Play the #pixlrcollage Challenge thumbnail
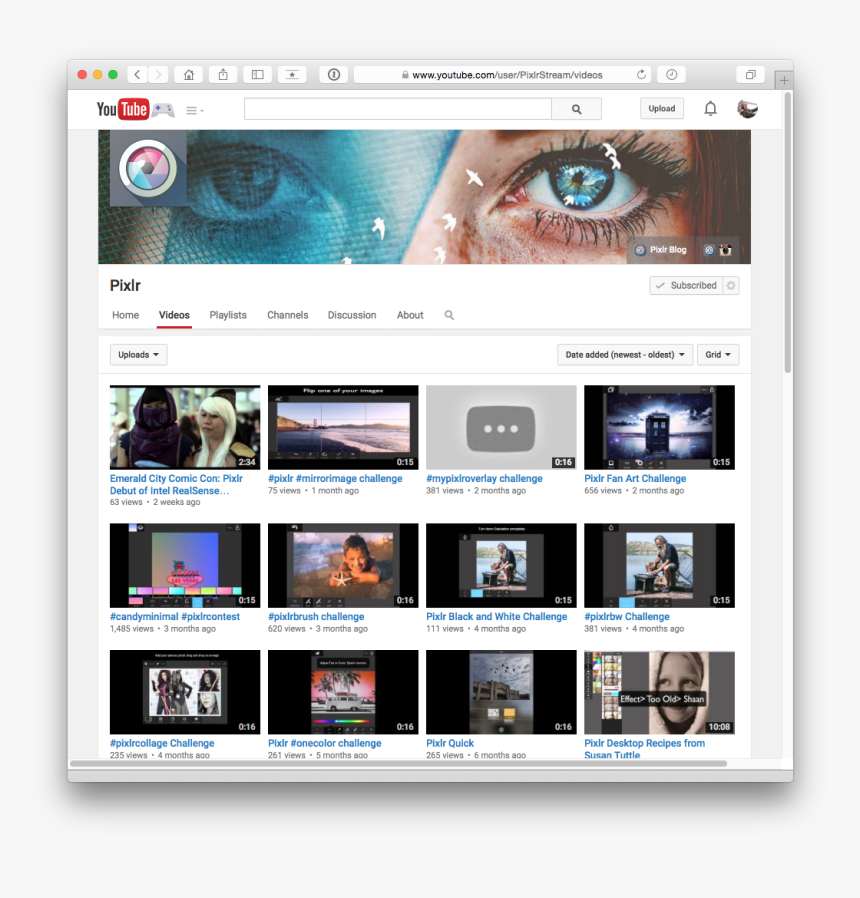The width and height of the screenshot is (860, 898). click(185, 692)
